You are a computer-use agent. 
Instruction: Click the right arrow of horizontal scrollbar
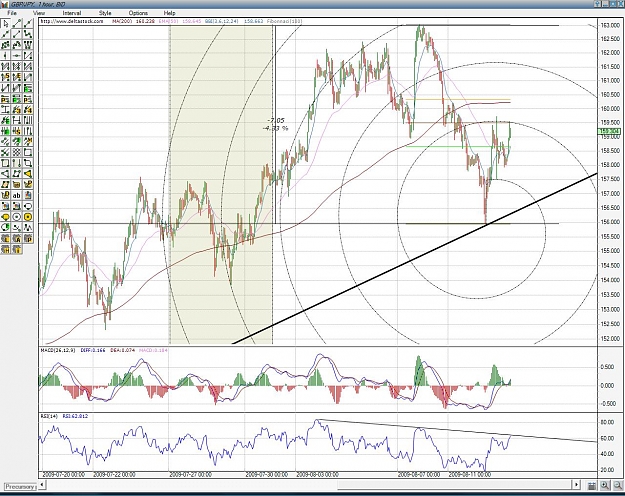[576, 485]
